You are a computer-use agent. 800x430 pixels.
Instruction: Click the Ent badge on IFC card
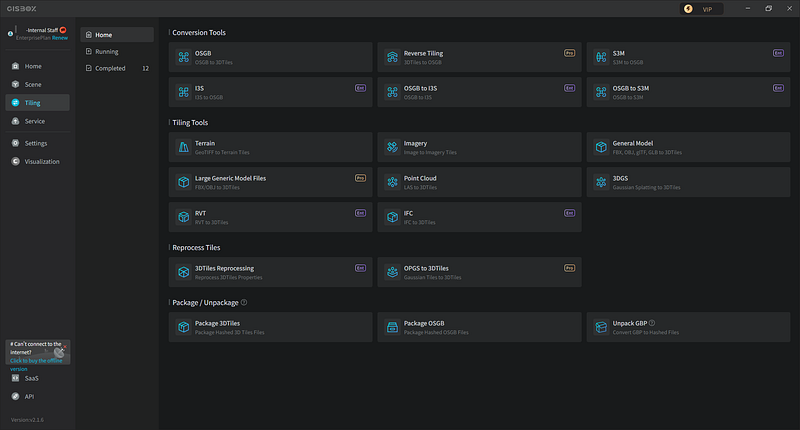(569, 213)
